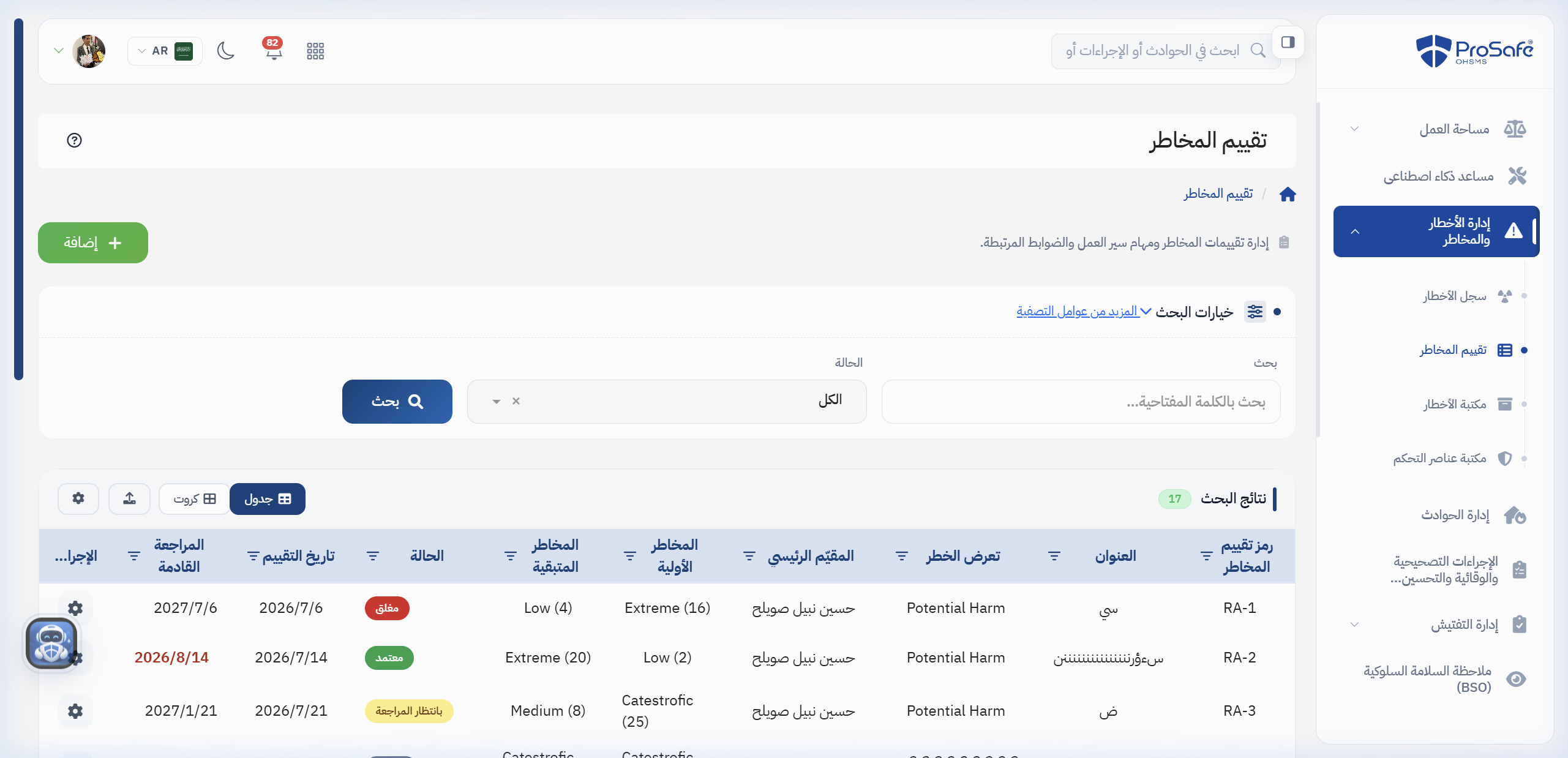The image size is (1568, 758).
Task: Collapse sidebar panel toggle icon
Action: [x=1288, y=42]
